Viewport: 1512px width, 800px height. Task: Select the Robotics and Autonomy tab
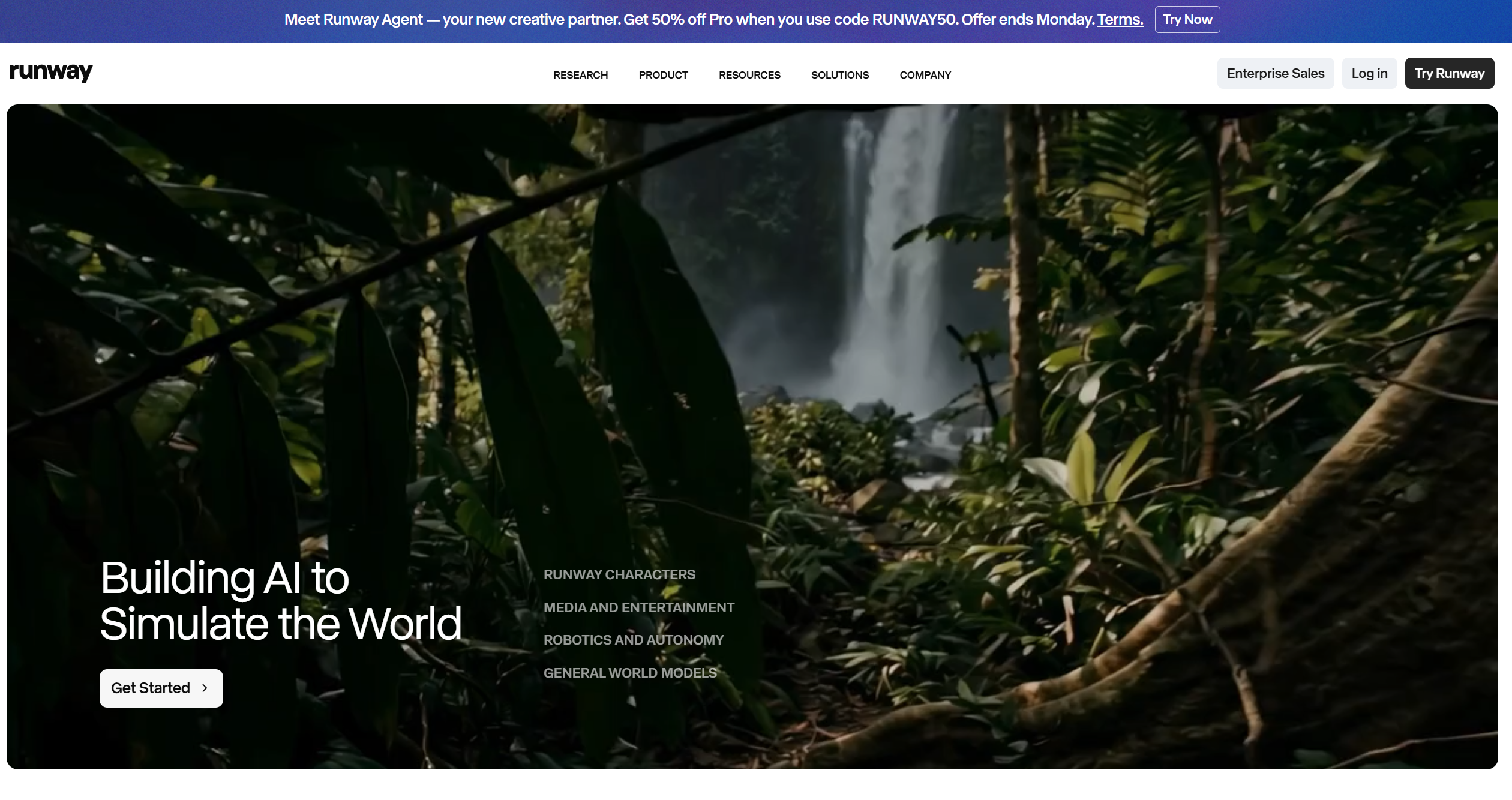(634, 640)
